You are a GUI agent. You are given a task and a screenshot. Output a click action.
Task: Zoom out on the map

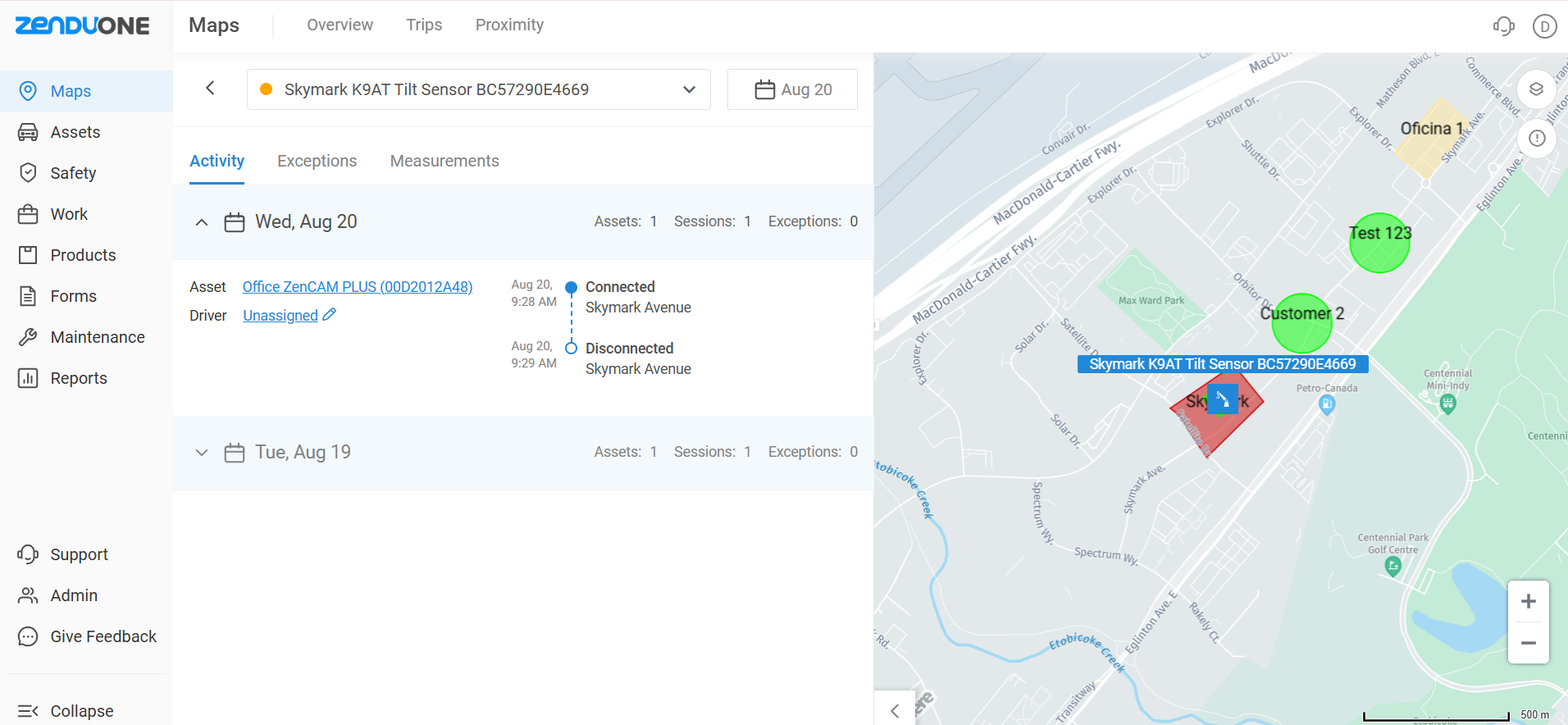1529,643
